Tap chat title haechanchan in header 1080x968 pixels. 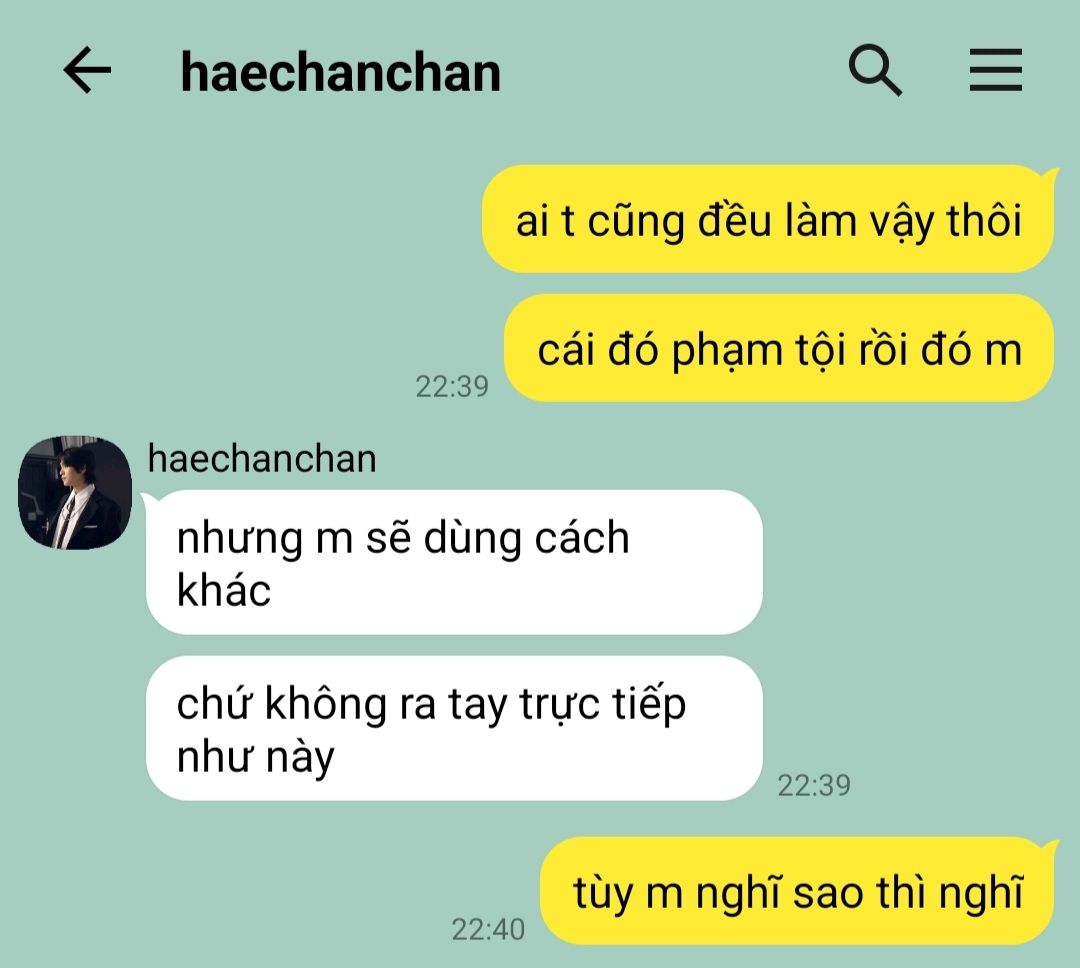point(340,72)
